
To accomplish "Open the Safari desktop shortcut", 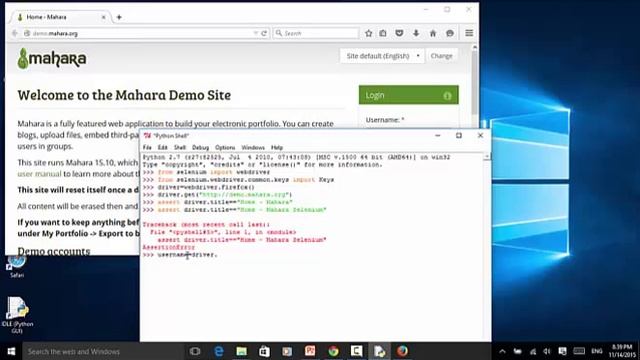I will [x=17, y=266].
